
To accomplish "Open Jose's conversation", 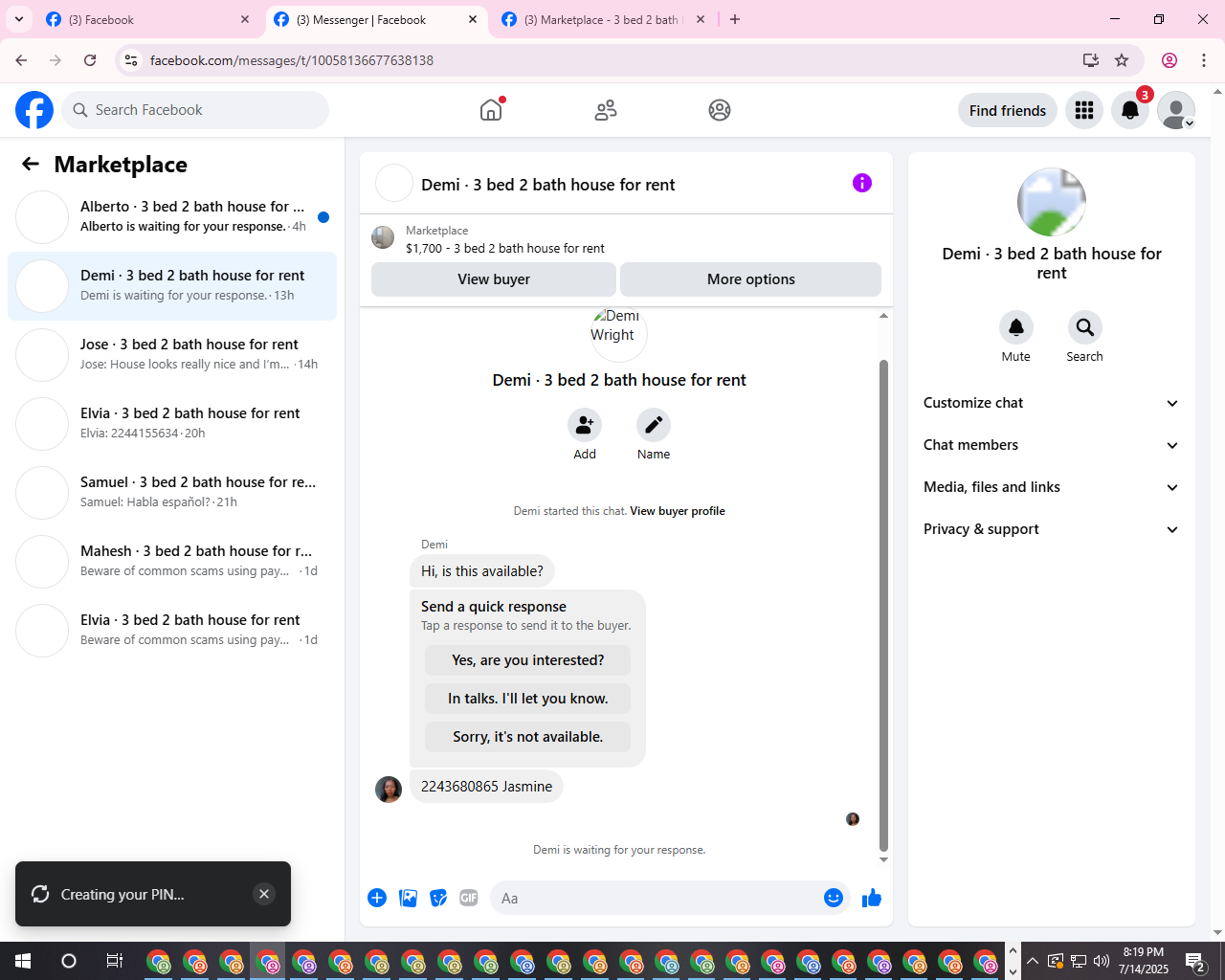I will (x=172, y=355).
